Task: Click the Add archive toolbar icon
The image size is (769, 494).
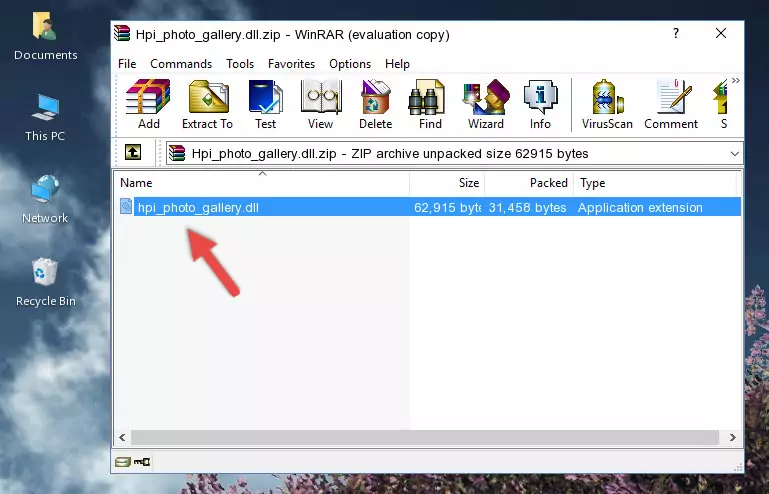Action: tap(148, 104)
